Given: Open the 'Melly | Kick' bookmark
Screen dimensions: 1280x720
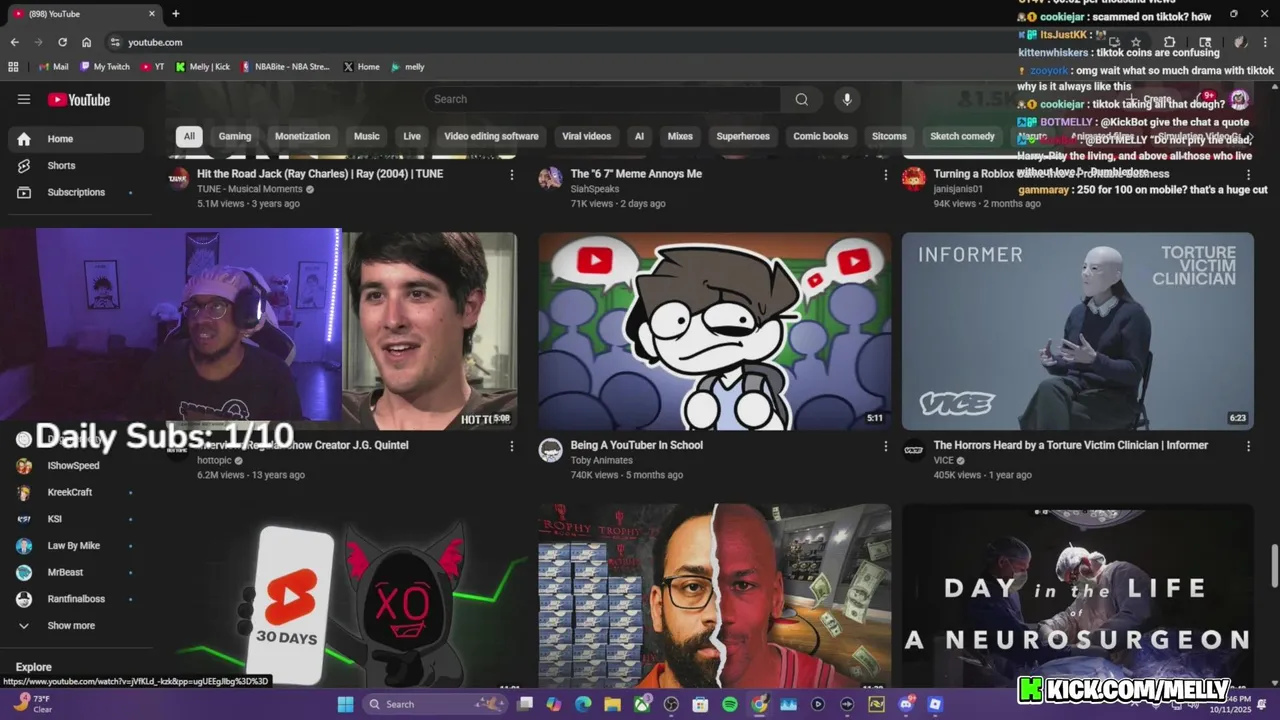Looking at the screenshot, I should (x=202, y=67).
